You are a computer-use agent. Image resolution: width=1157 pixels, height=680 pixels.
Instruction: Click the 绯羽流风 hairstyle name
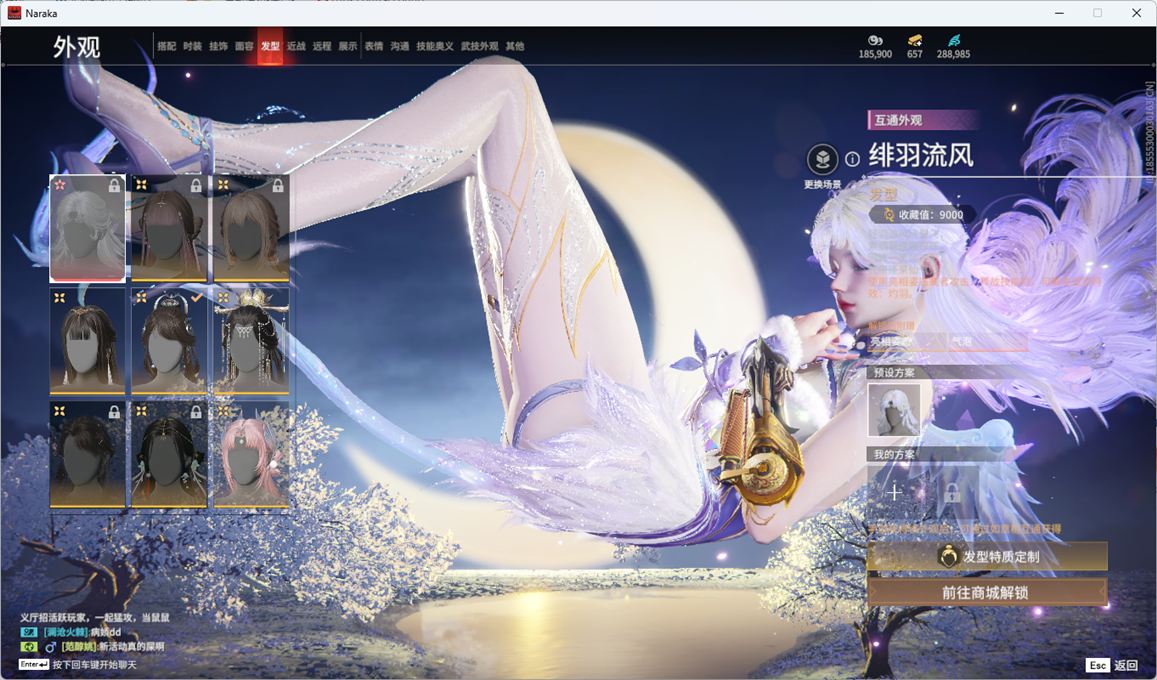pyautogui.click(x=921, y=156)
